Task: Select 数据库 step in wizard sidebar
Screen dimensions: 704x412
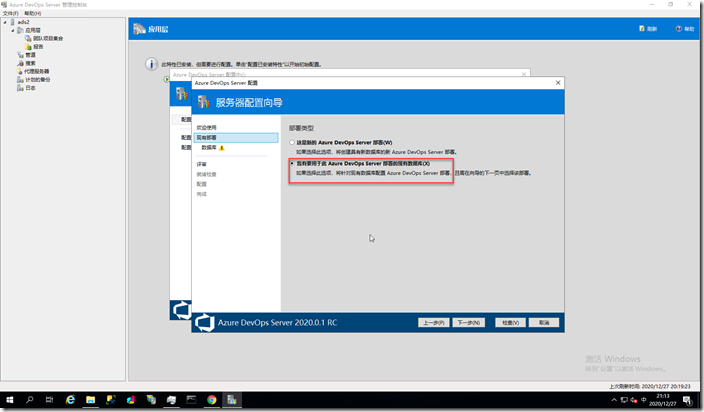Action: click(209, 148)
